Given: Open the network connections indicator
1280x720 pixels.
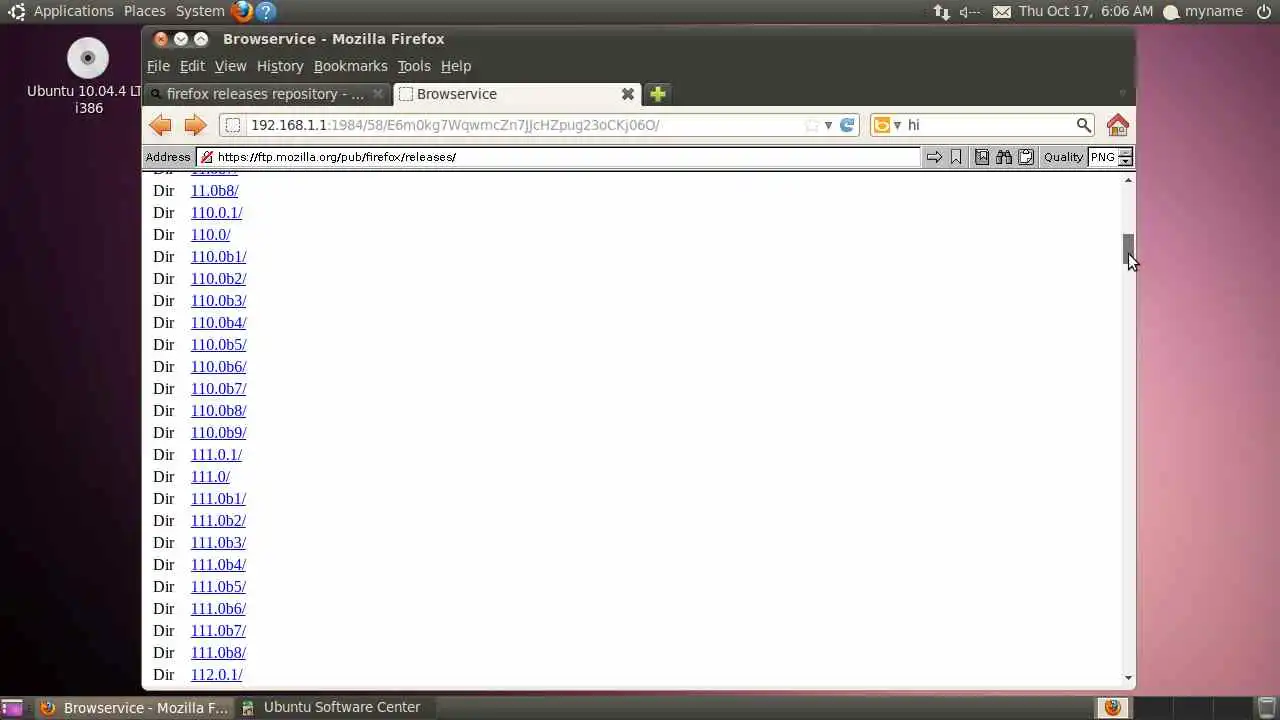Looking at the screenshot, I should coord(941,11).
